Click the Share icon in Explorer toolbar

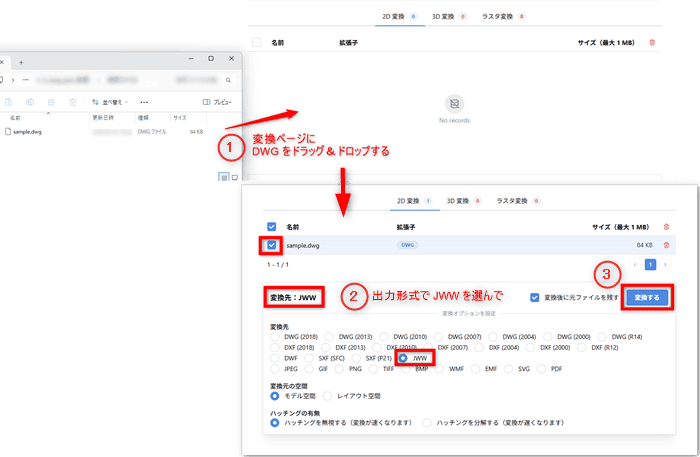51,102
